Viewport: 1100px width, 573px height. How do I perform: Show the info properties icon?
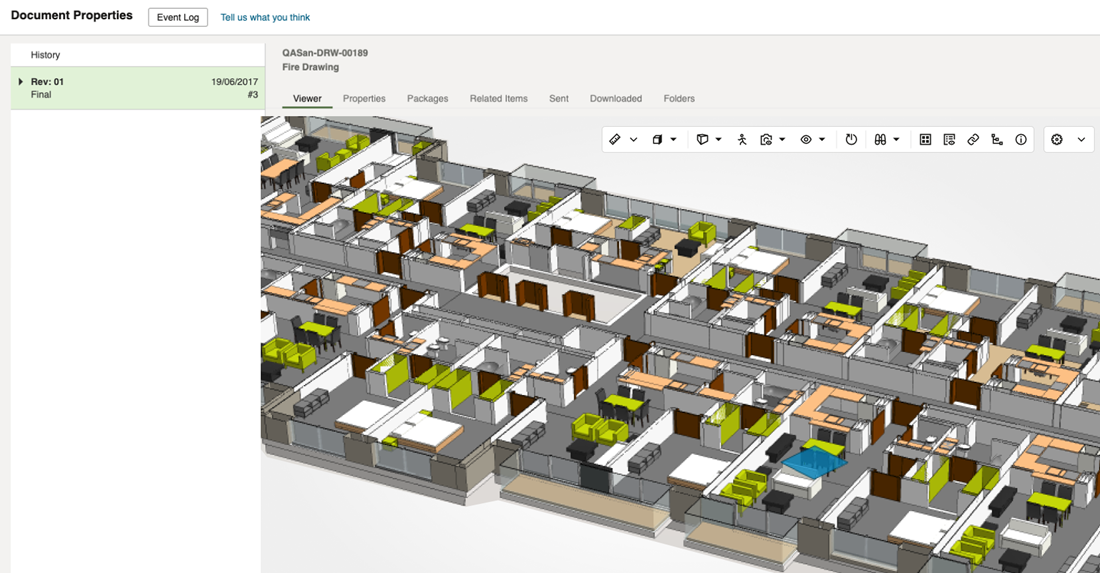click(x=1021, y=140)
